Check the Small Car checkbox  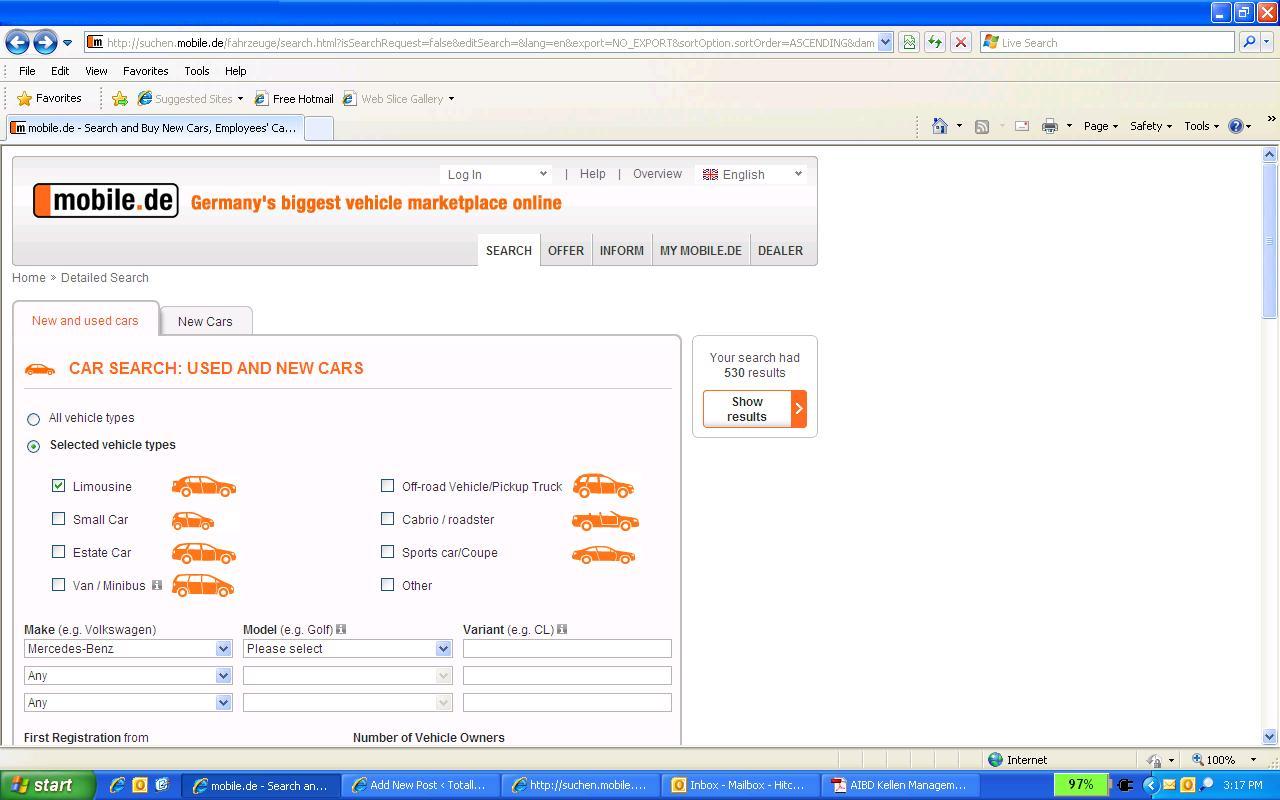pos(58,519)
